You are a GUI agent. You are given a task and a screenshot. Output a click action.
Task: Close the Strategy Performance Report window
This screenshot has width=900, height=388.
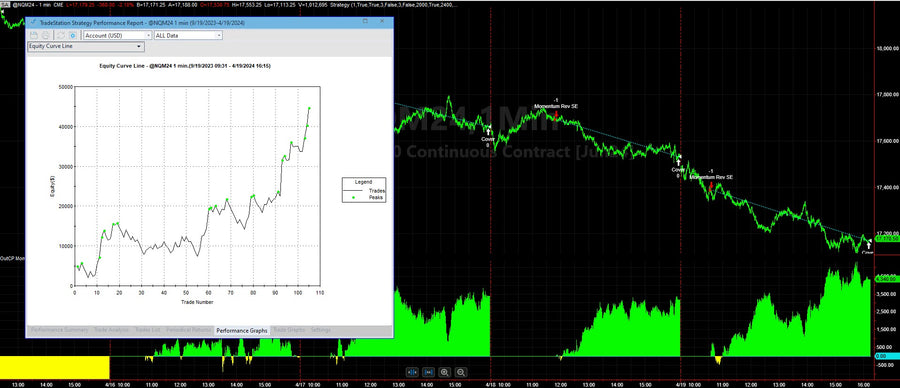point(382,21)
